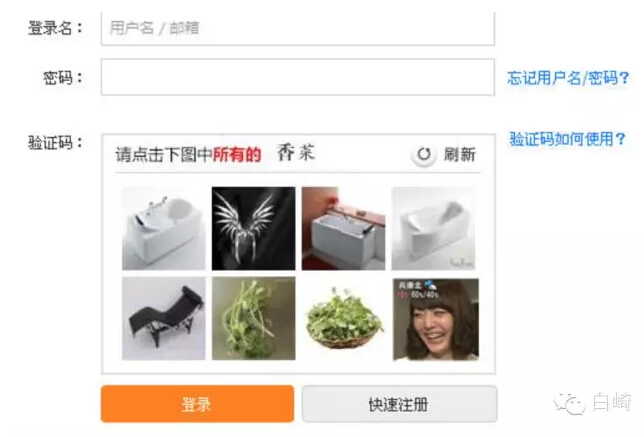Open the 忘记用户名/密码? link

pyautogui.click(x=568, y=78)
